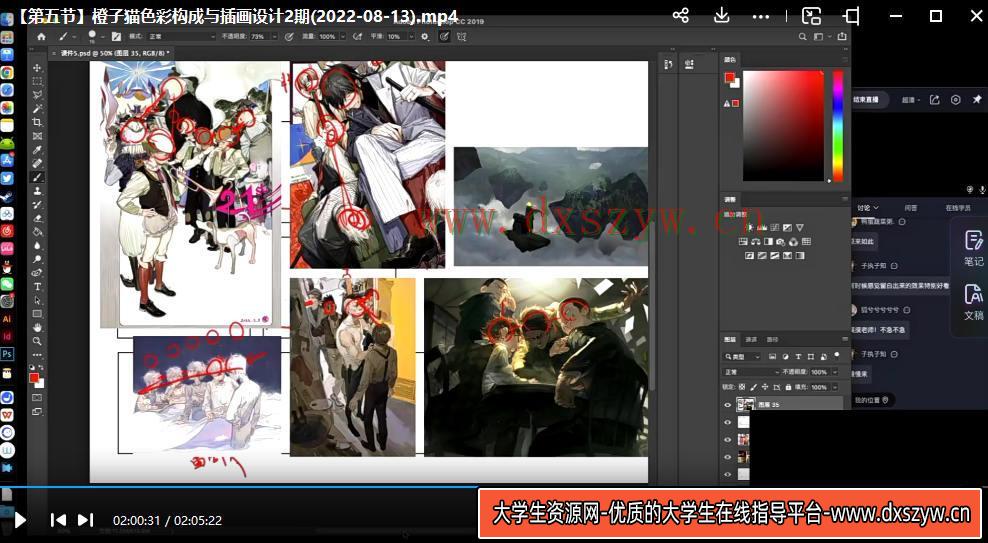This screenshot has height=543, width=988.
Task: Open the 问答 tab in live panel
Action: (x=910, y=207)
